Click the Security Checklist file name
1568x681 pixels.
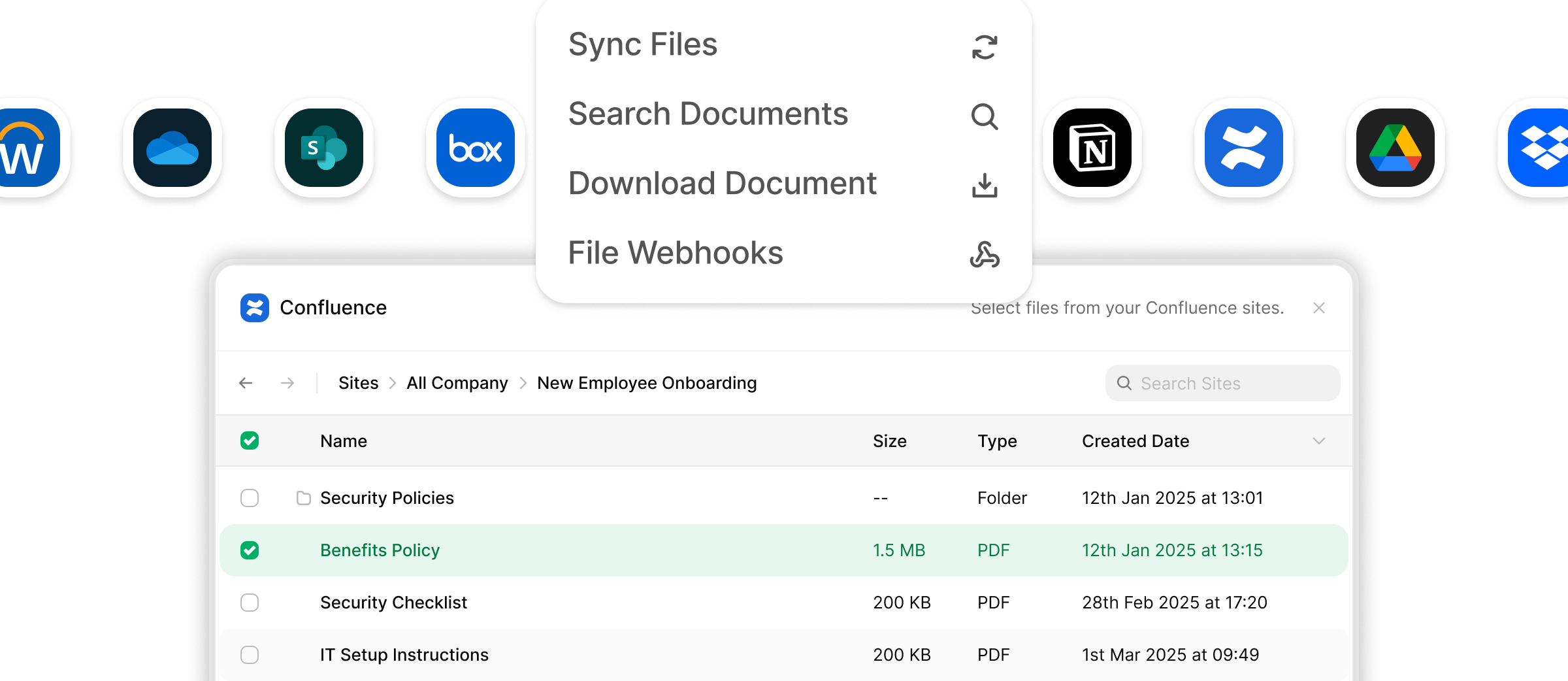[x=393, y=603]
